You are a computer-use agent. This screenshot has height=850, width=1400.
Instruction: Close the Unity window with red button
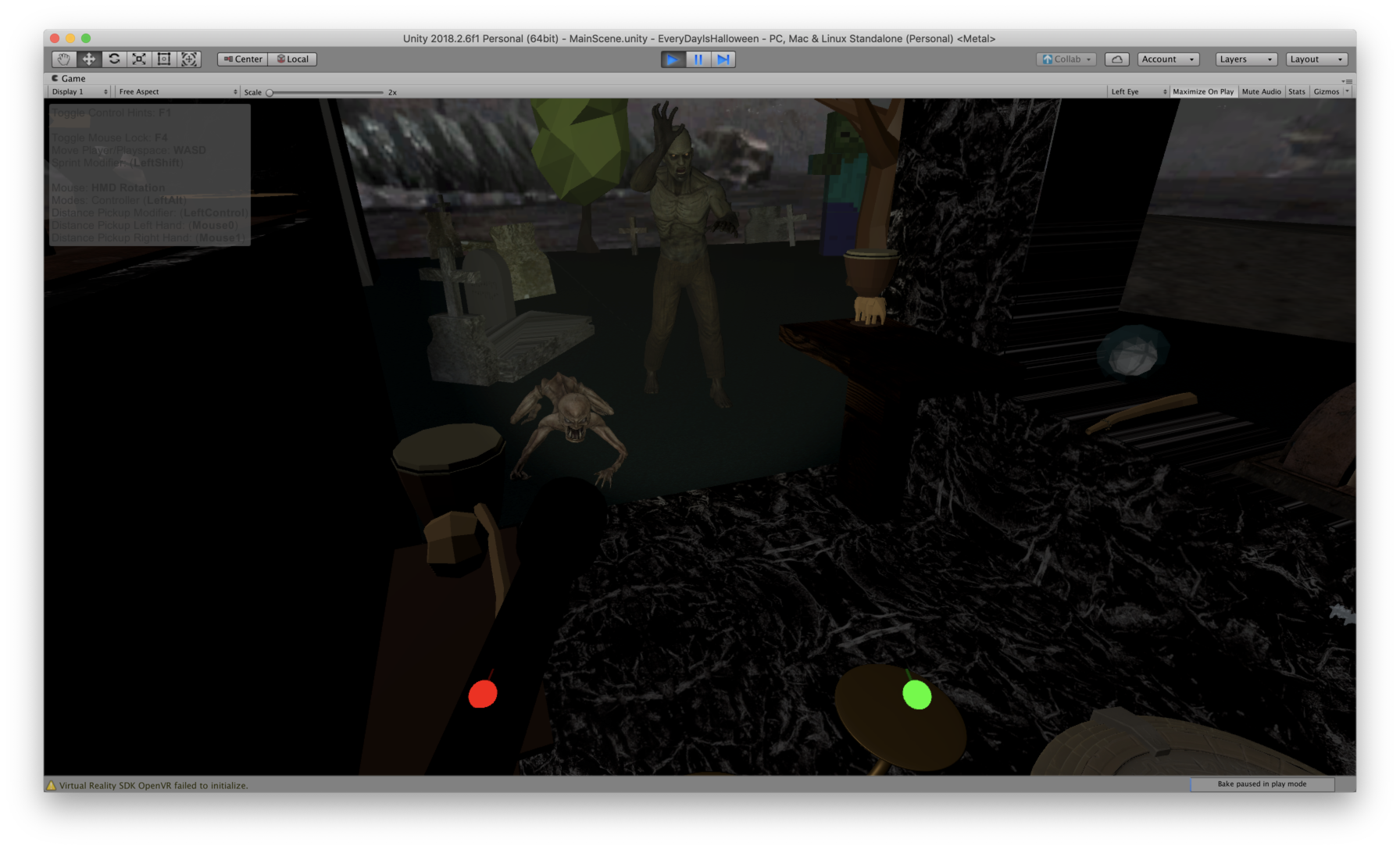55,38
